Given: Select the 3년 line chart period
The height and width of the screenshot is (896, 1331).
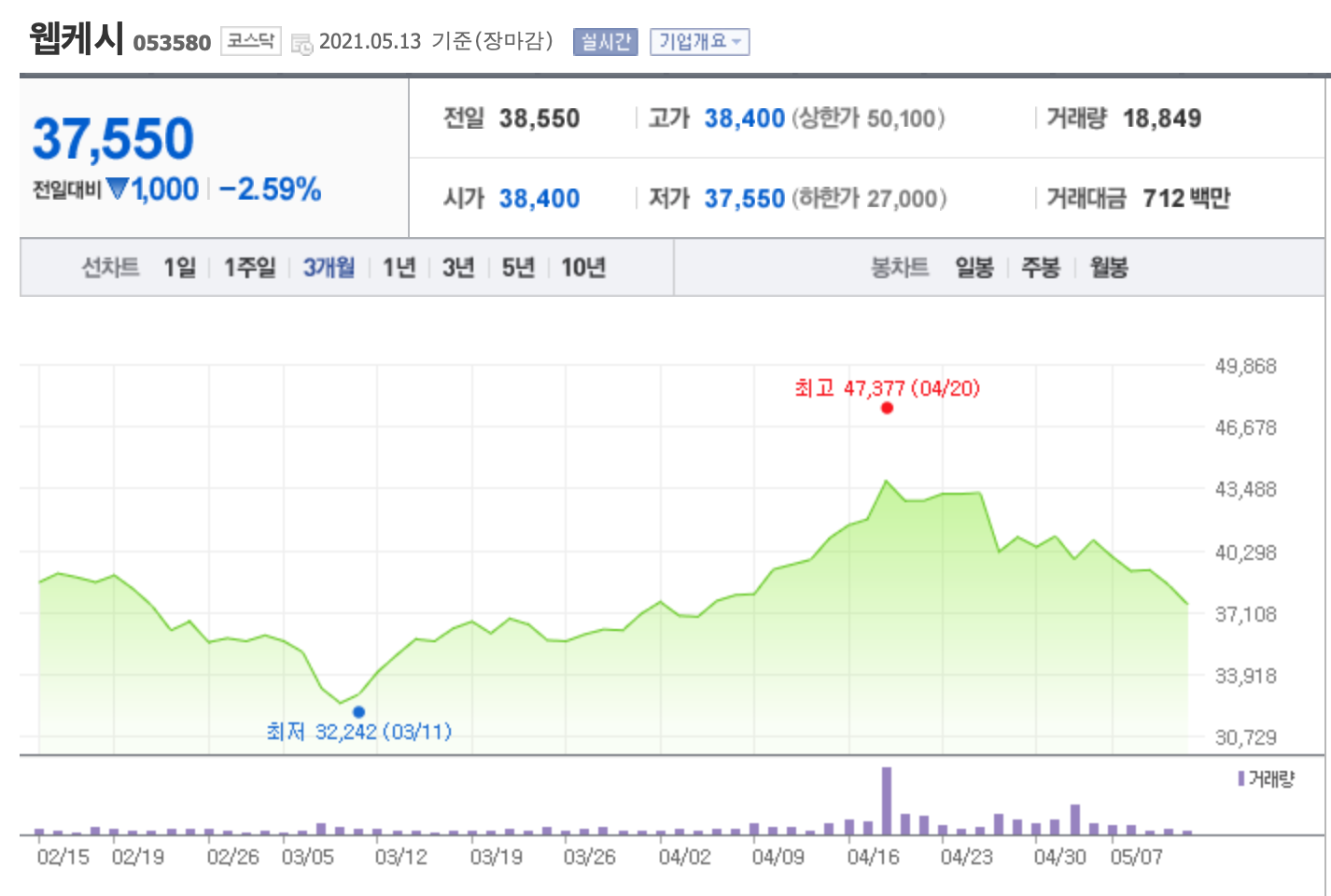Looking at the screenshot, I should 458,268.
